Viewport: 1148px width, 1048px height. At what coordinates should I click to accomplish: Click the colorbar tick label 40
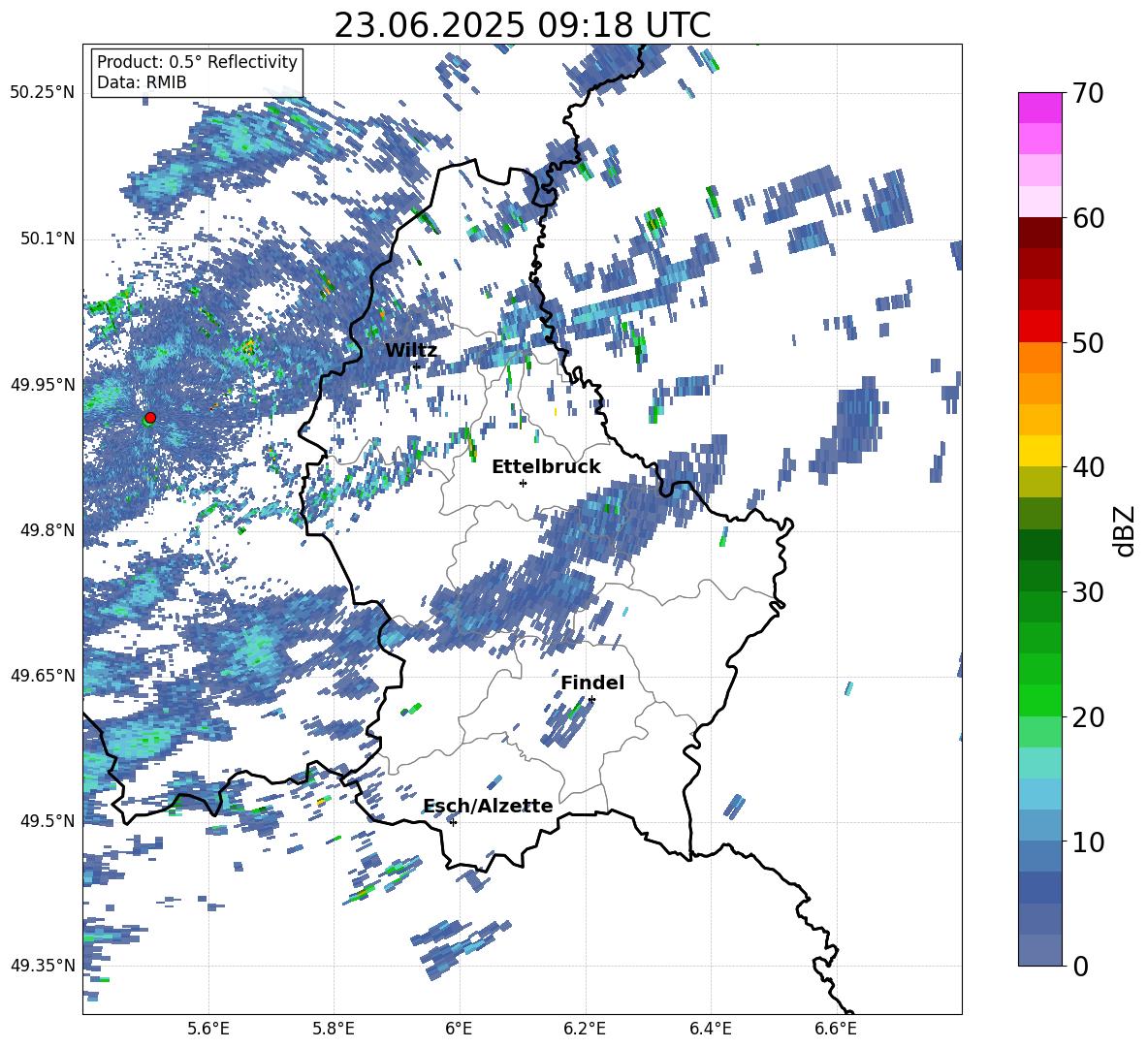(1088, 467)
